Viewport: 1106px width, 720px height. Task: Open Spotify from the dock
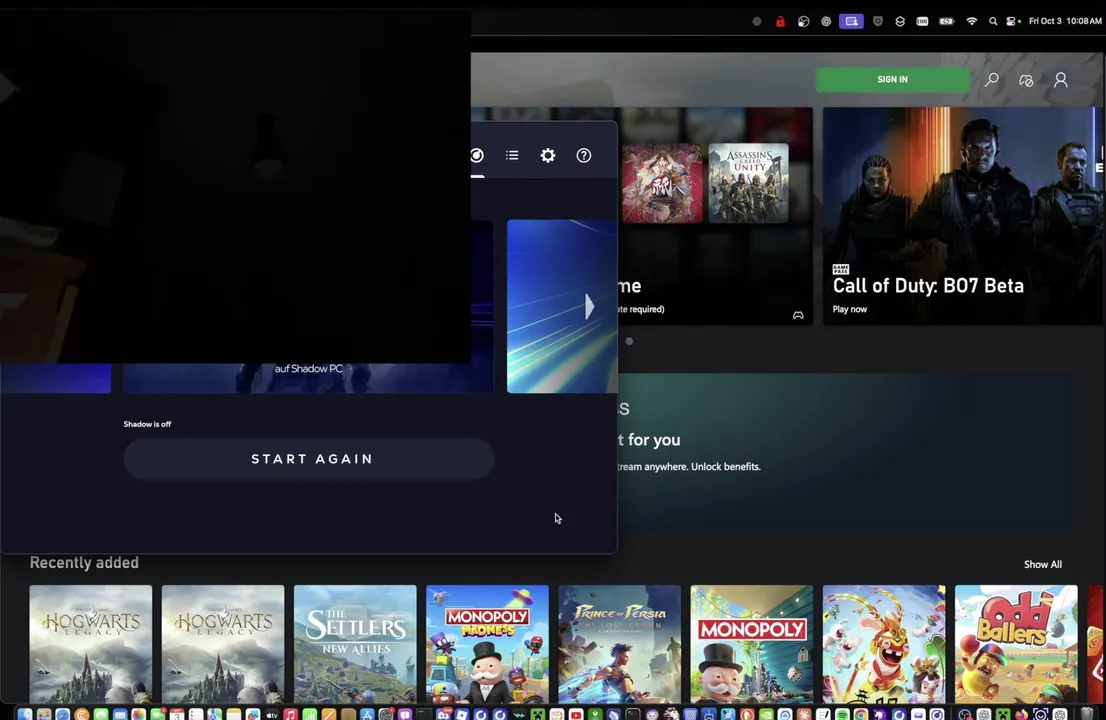(x=842, y=714)
